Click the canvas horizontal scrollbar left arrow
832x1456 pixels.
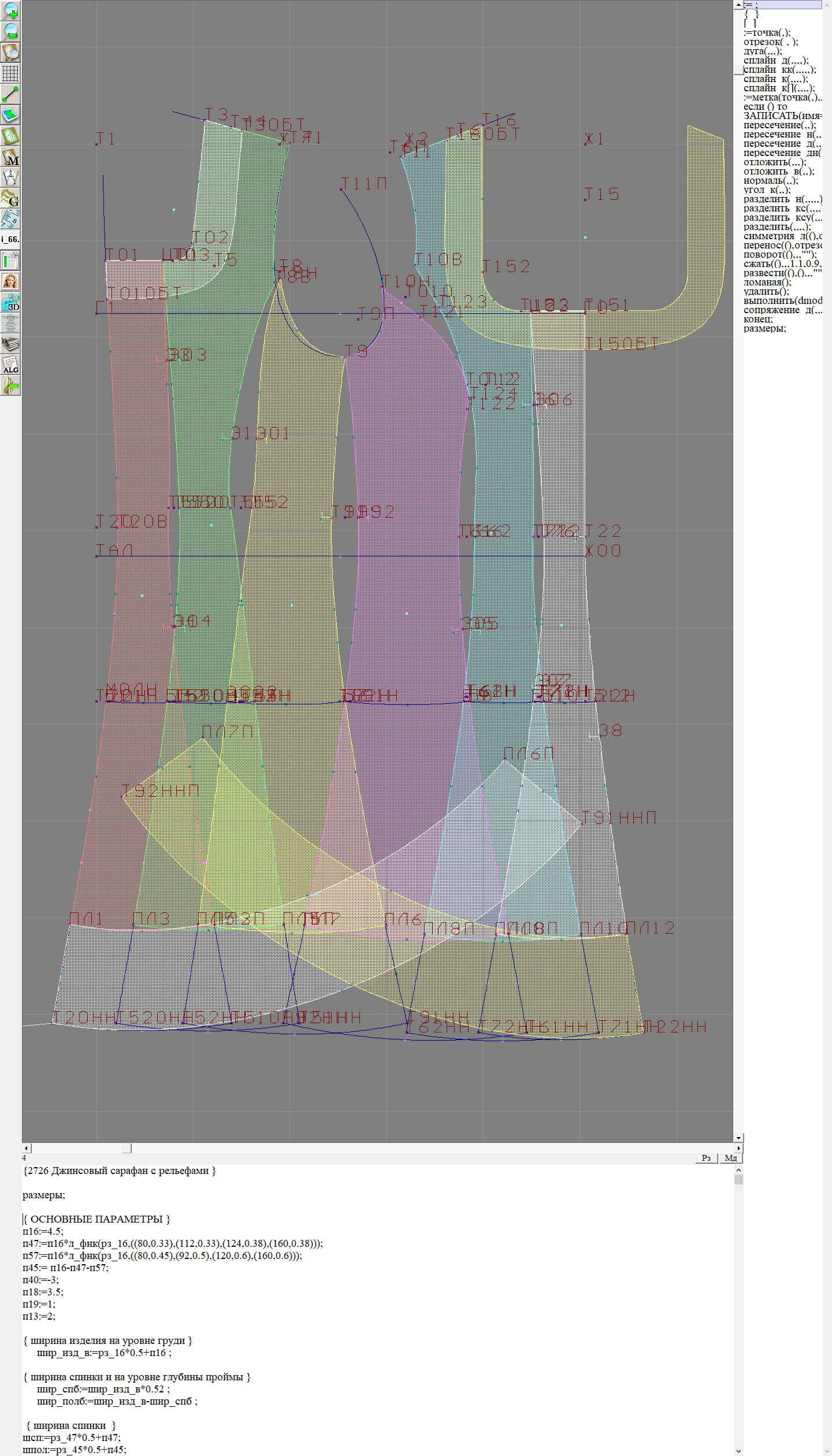[26, 1148]
